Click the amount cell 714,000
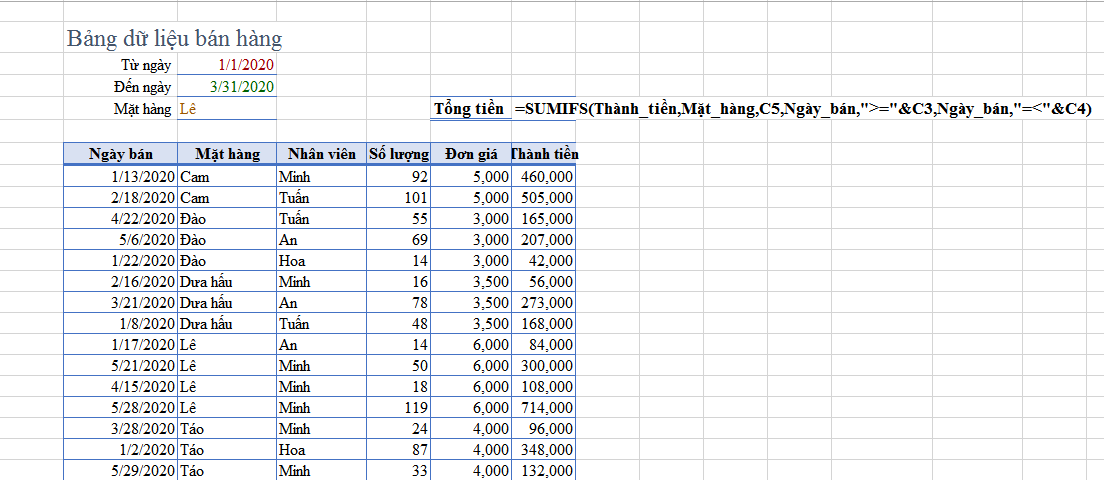 tap(546, 408)
